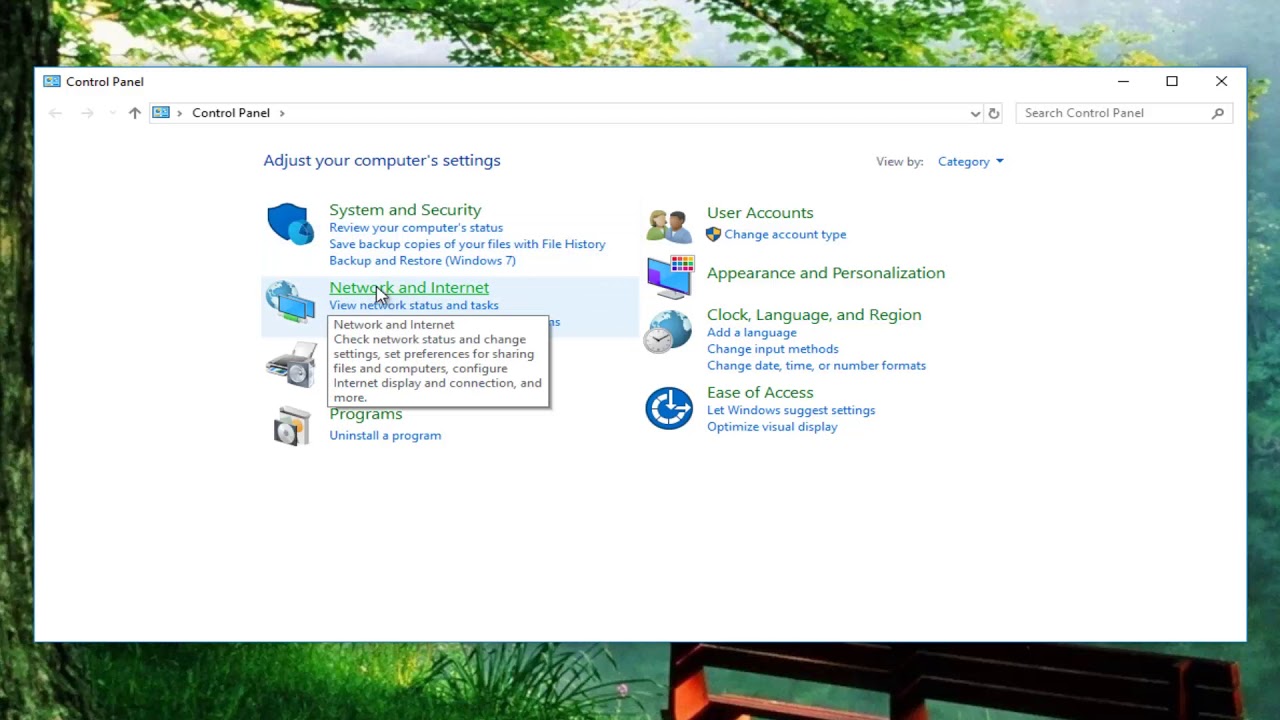Open Appearance and Personalization heading
Image resolution: width=1280 pixels, height=720 pixels.
[x=826, y=273]
